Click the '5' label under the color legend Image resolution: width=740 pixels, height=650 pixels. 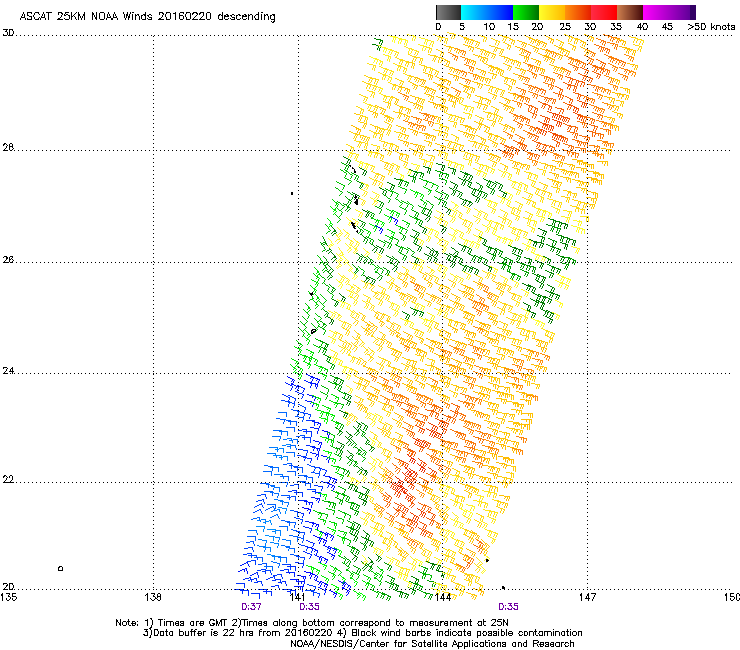point(462,26)
